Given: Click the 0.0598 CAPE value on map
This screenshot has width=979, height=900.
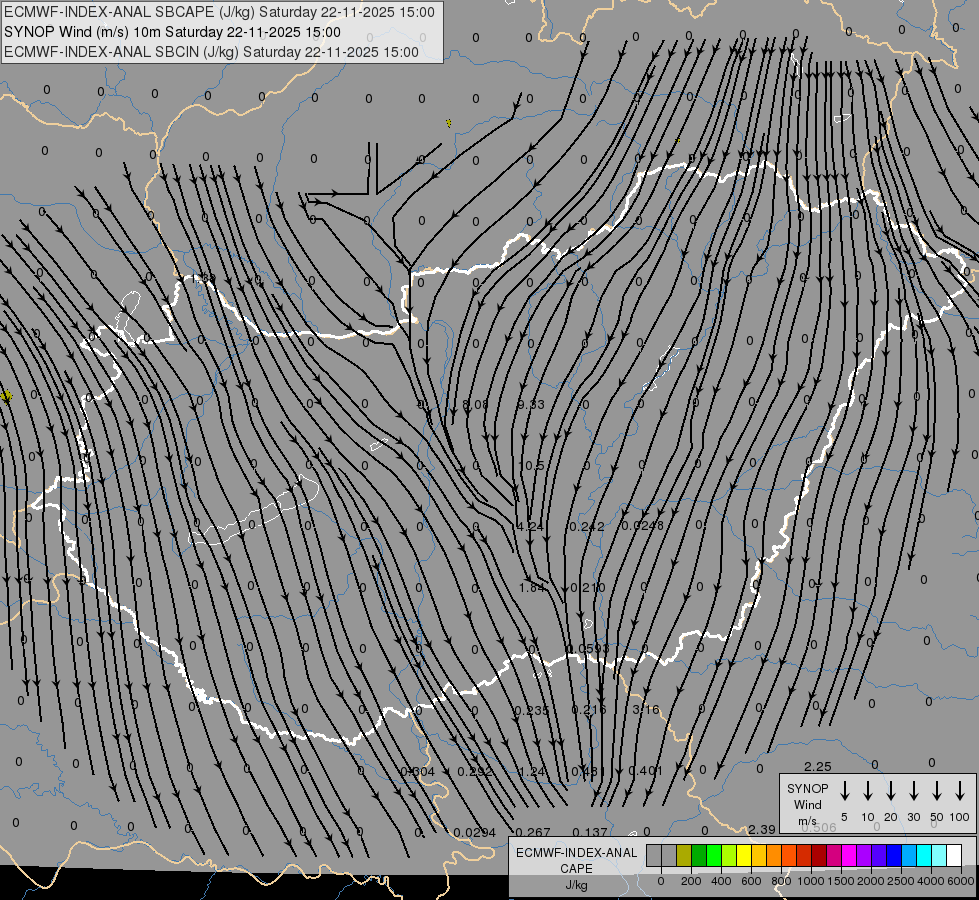Looking at the screenshot, I should point(588,648).
